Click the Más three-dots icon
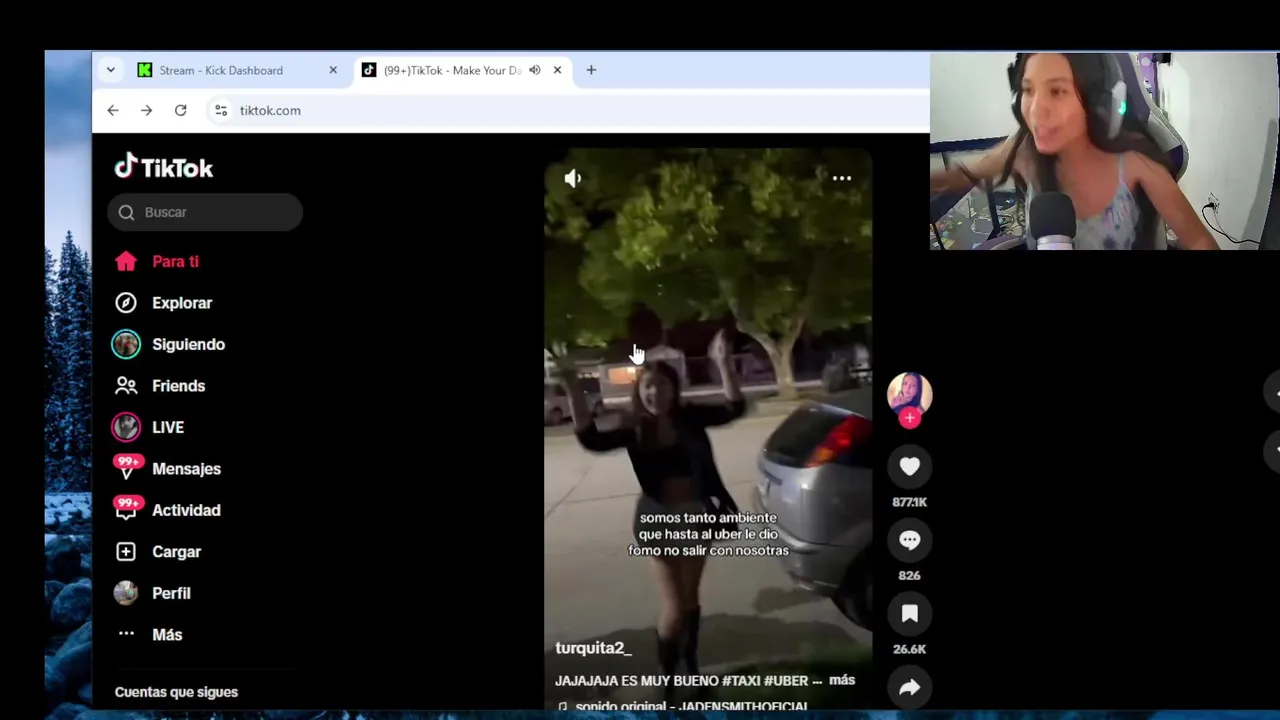Viewport: 1280px width, 720px height. 126,634
